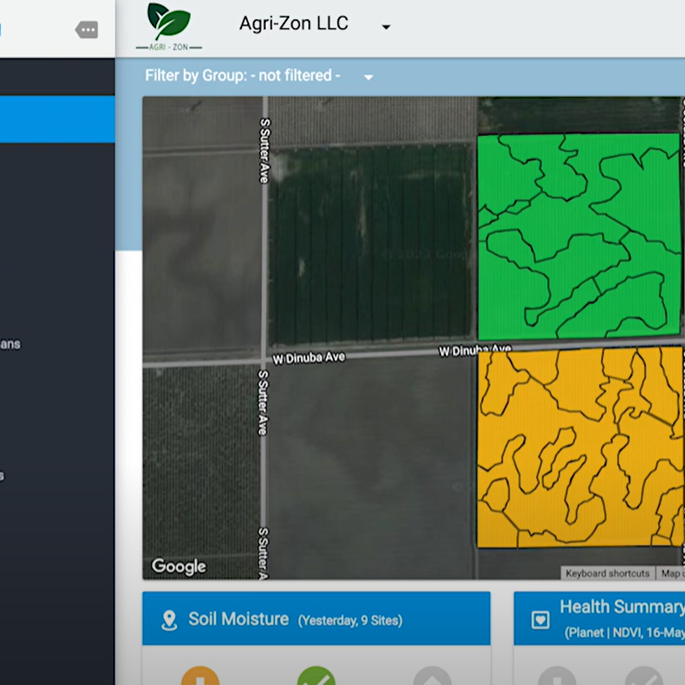The width and height of the screenshot is (685, 685).
Task: Click the W Dinuba Ave label left of the fields
Action: click(308, 358)
